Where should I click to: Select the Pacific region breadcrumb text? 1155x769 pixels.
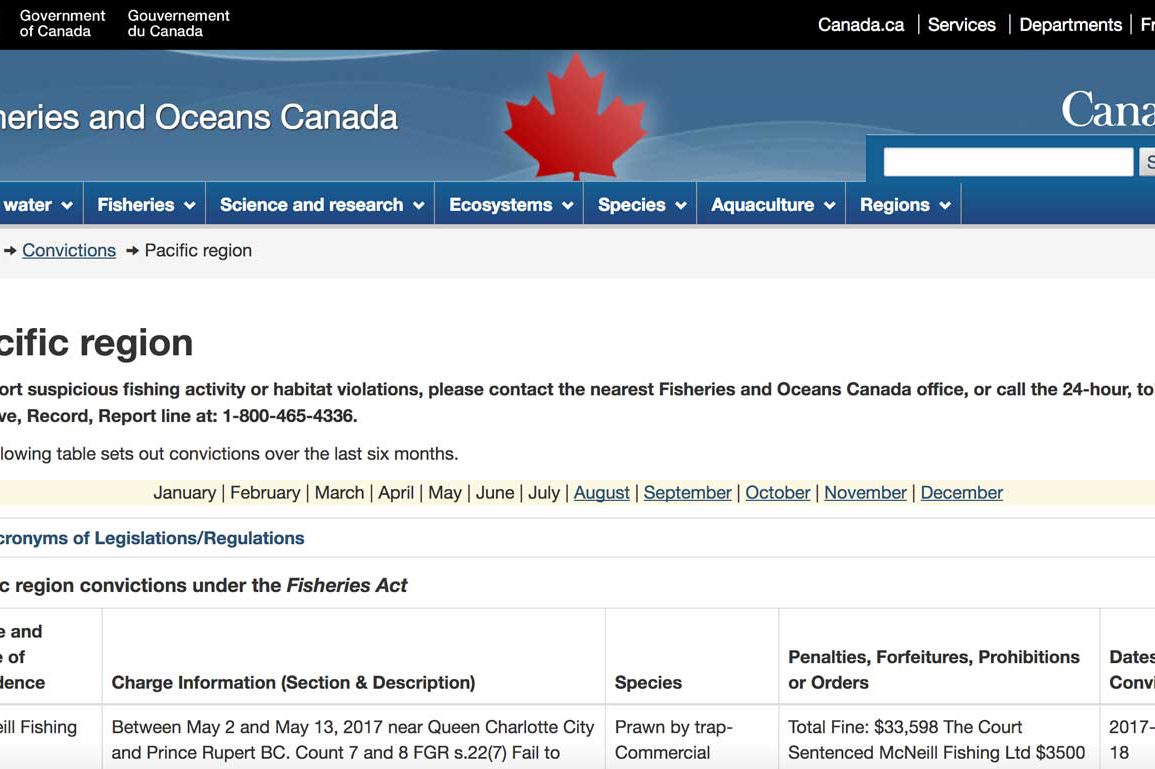pos(198,250)
